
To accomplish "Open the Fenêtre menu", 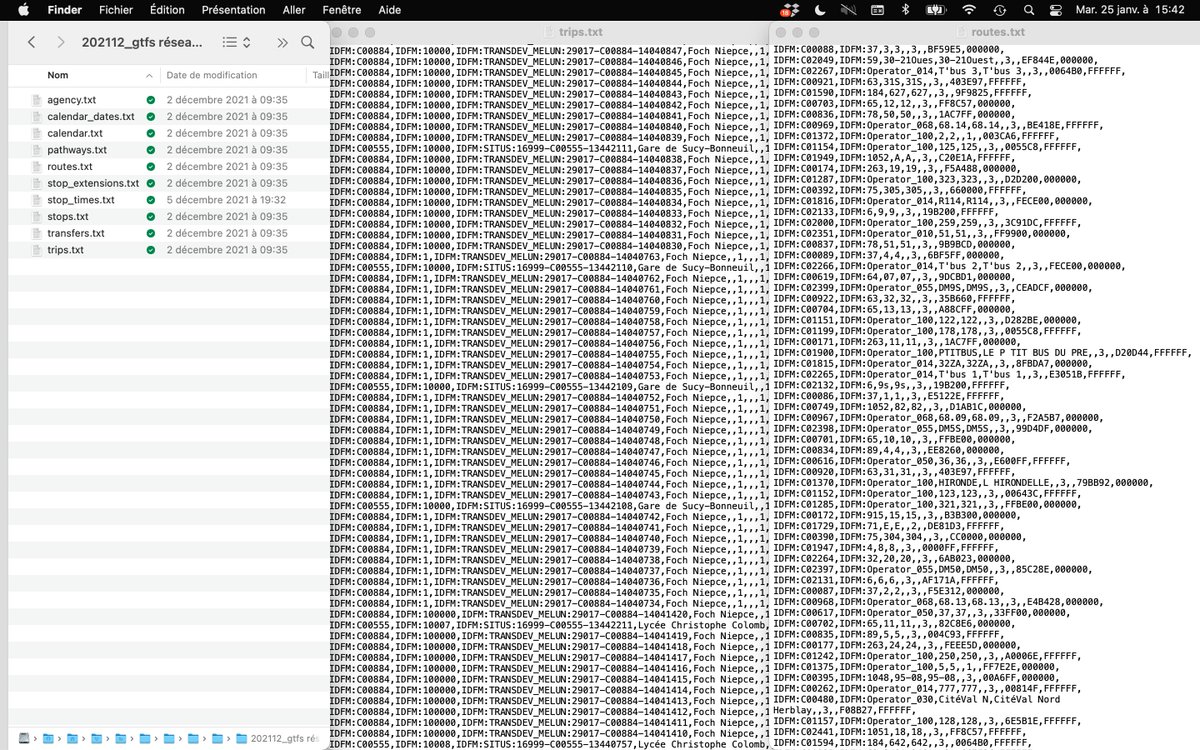I will click(x=342, y=9).
